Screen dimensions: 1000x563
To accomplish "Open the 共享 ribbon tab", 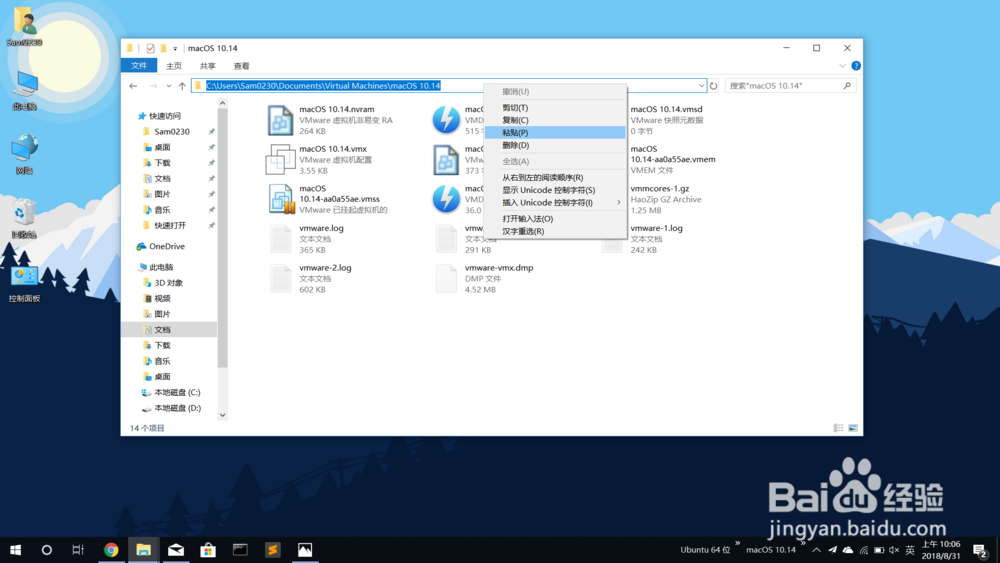I will 207,66.
